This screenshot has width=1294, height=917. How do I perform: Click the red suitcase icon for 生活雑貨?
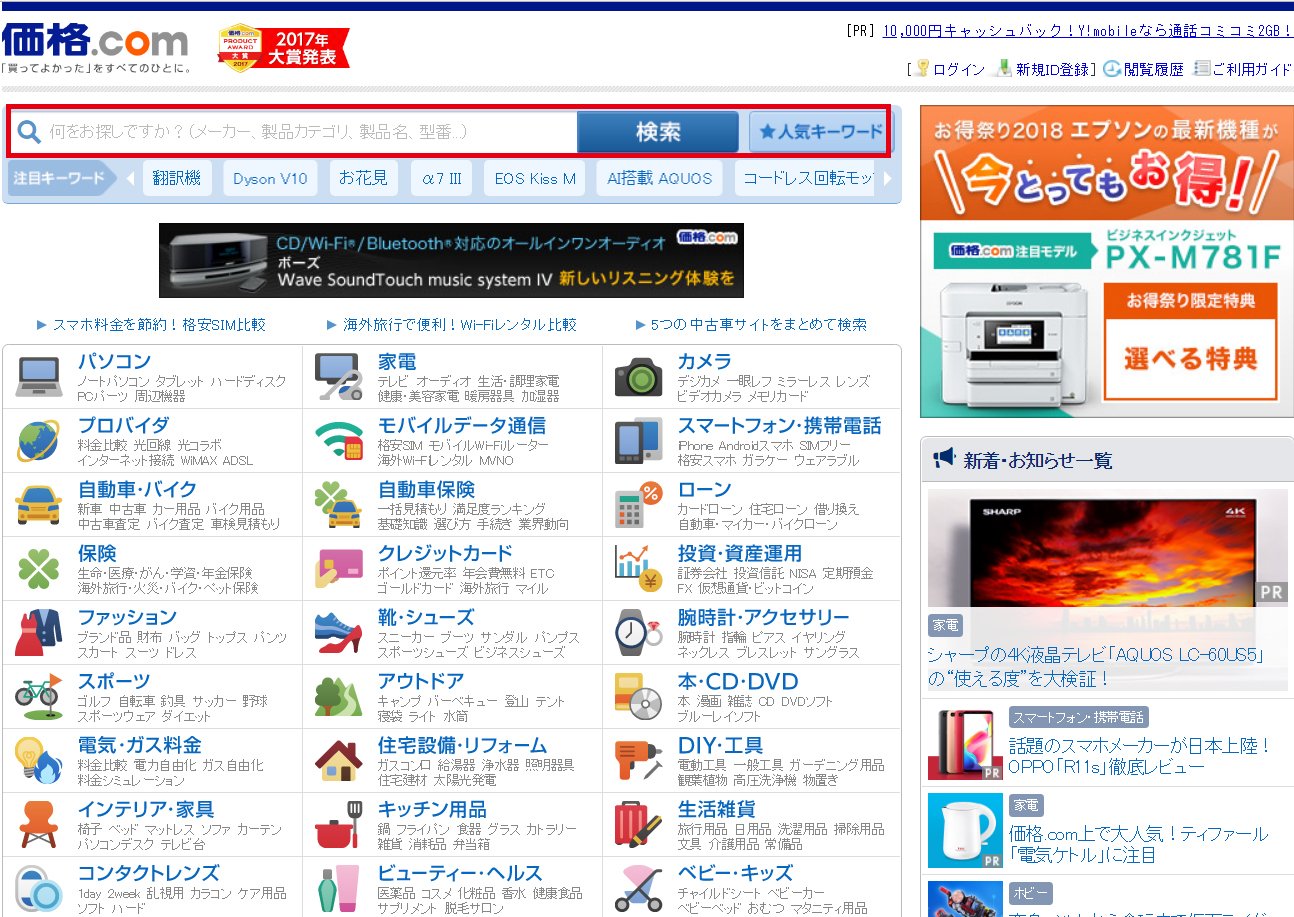pyautogui.click(x=639, y=825)
